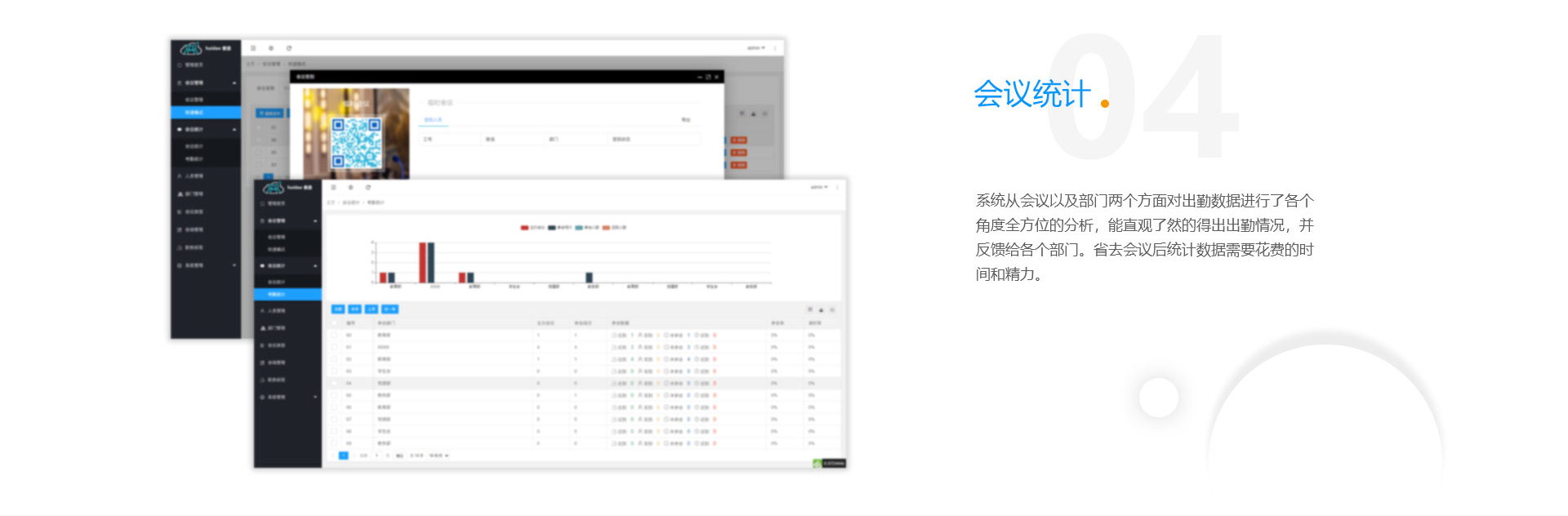Select the highlighted blue item in front sidebar

[287, 294]
